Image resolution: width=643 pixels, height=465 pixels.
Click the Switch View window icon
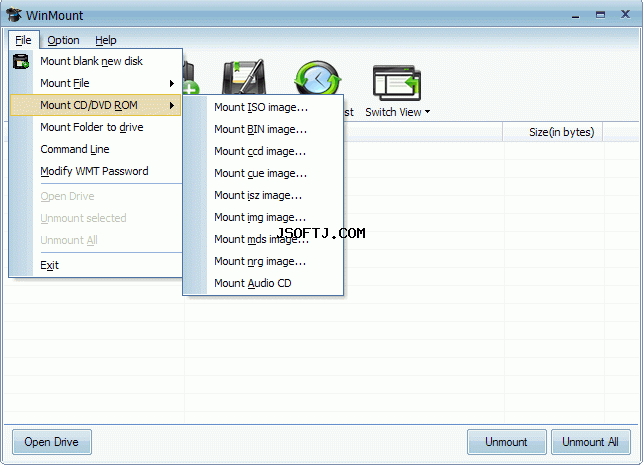tap(397, 83)
